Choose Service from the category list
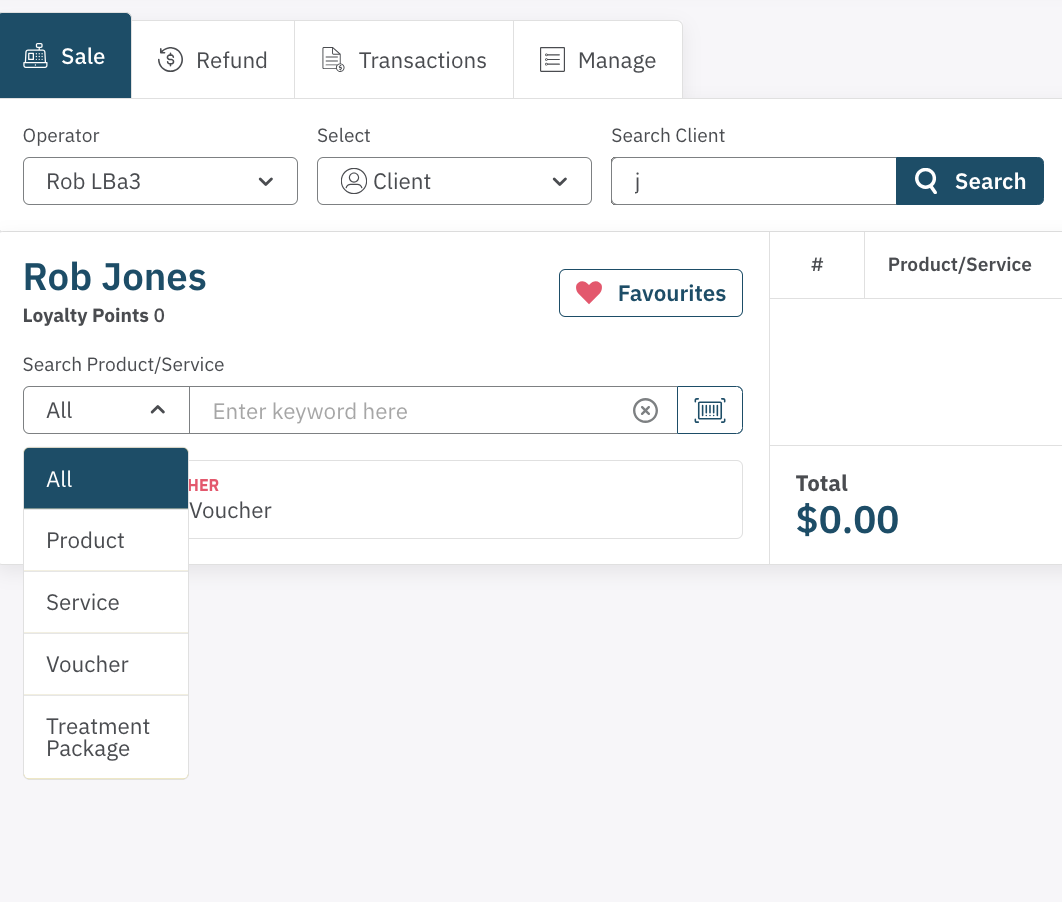Image resolution: width=1062 pixels, height=902 pixels. (x=83, y=603)
